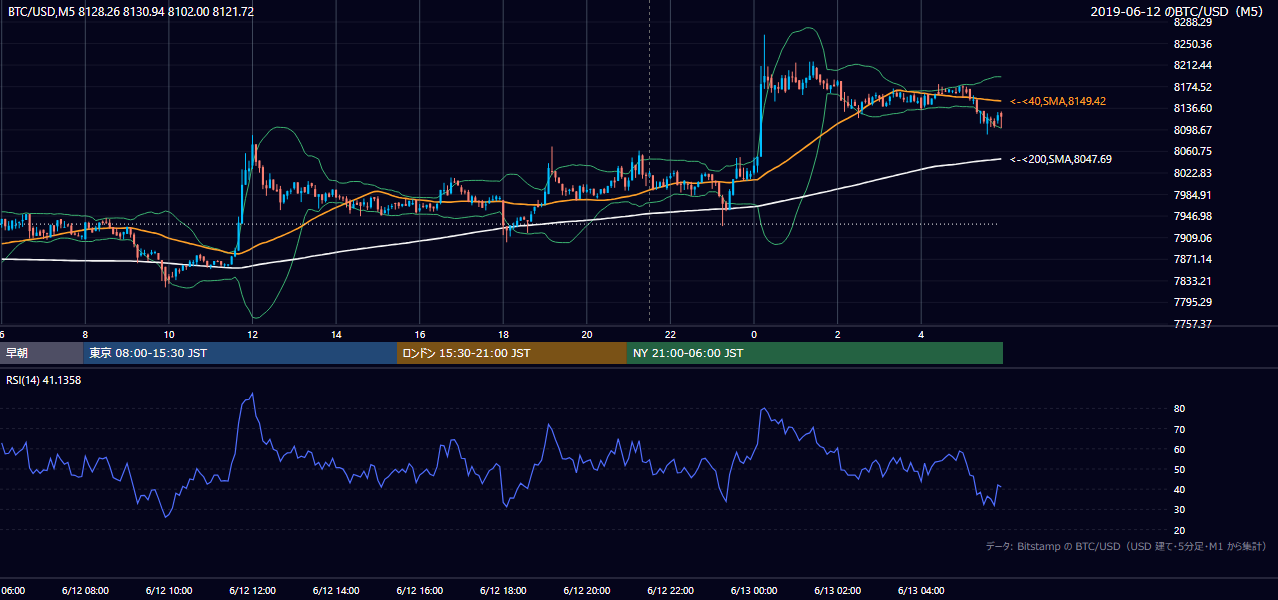1278x600 pixels.
Task: Click price axis value 8288.29
Action: click(x=1193, y=22)
